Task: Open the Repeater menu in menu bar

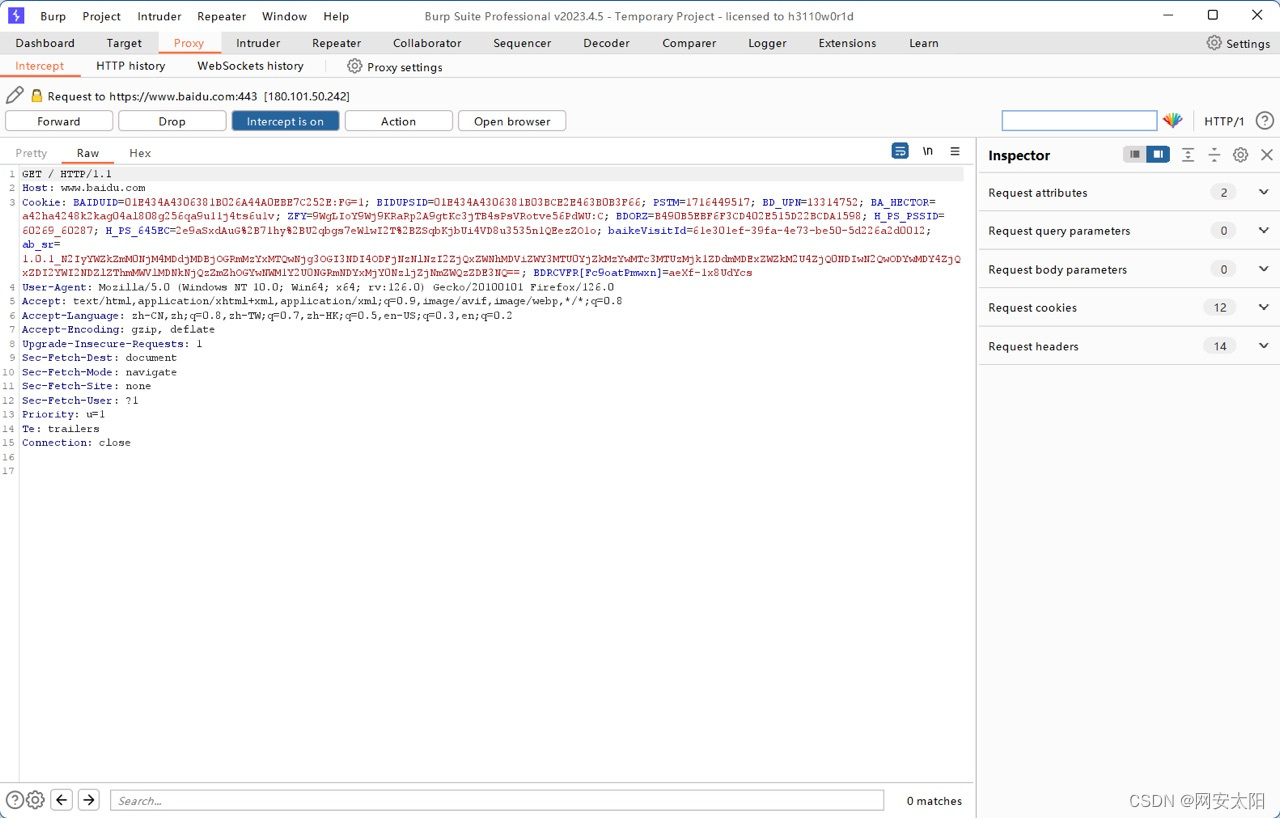Action: (x=221, y=16)
